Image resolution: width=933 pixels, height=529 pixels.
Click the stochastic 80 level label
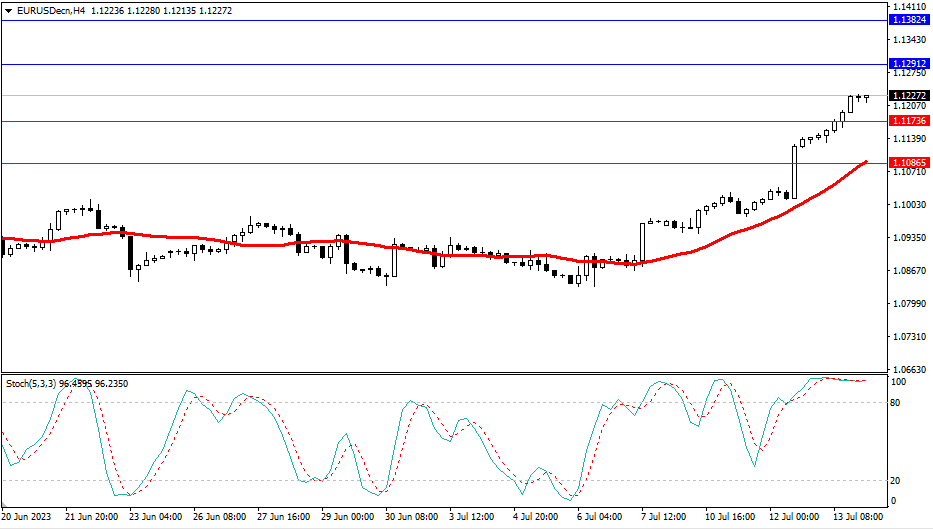coord(896,403)
